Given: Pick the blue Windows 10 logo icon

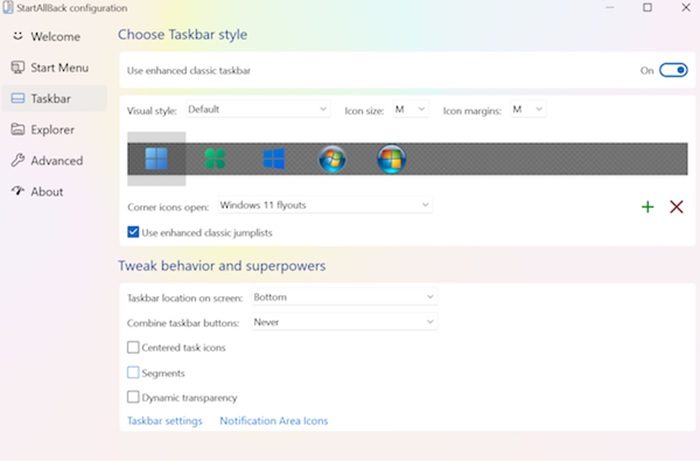Looking at the screenshot, I should [274, 158].
